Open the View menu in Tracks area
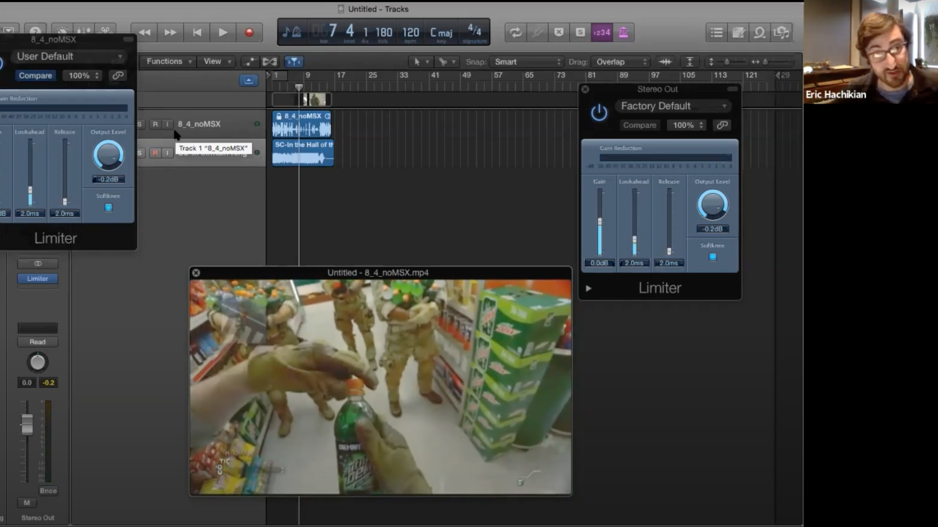The height and width of the screenshot is (527, 938). click(x=215, y=62)
